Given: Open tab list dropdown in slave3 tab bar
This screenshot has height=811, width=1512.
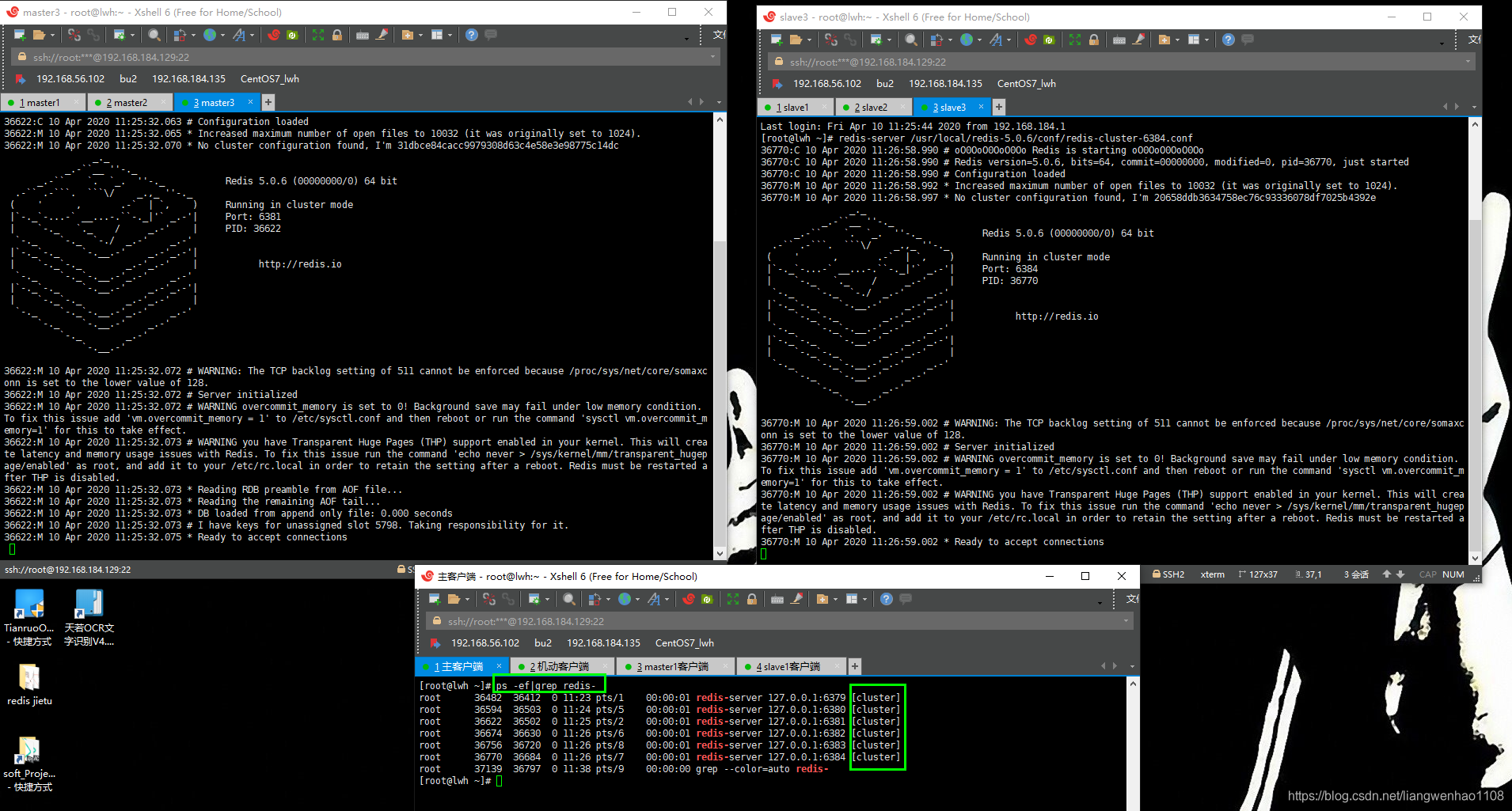Looking at the screenshot, I should [1475, 107].
